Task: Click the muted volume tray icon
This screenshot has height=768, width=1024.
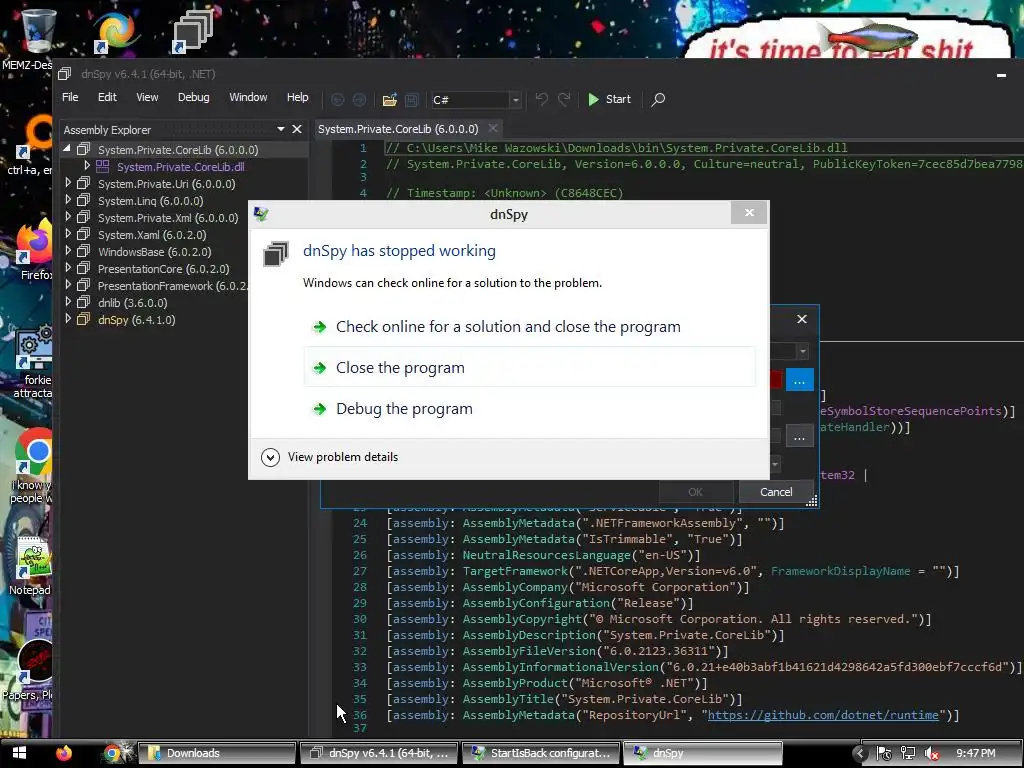Action: coord(932,754)
